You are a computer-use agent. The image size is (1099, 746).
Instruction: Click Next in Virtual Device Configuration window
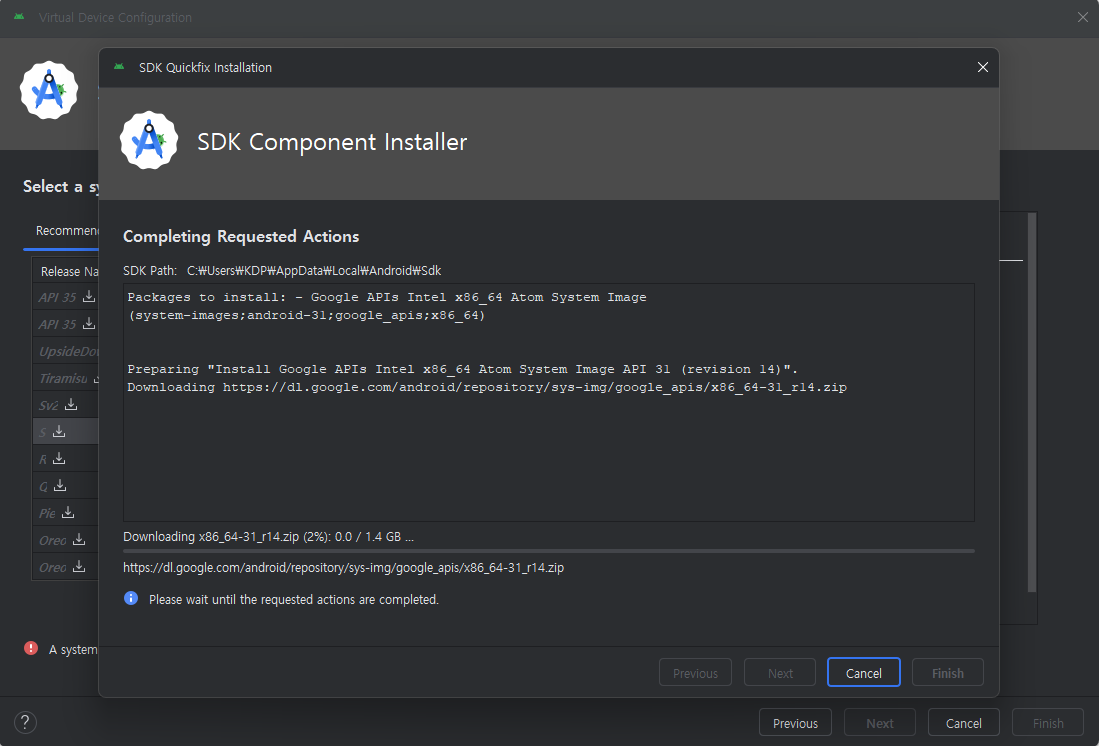click(880, 723)
